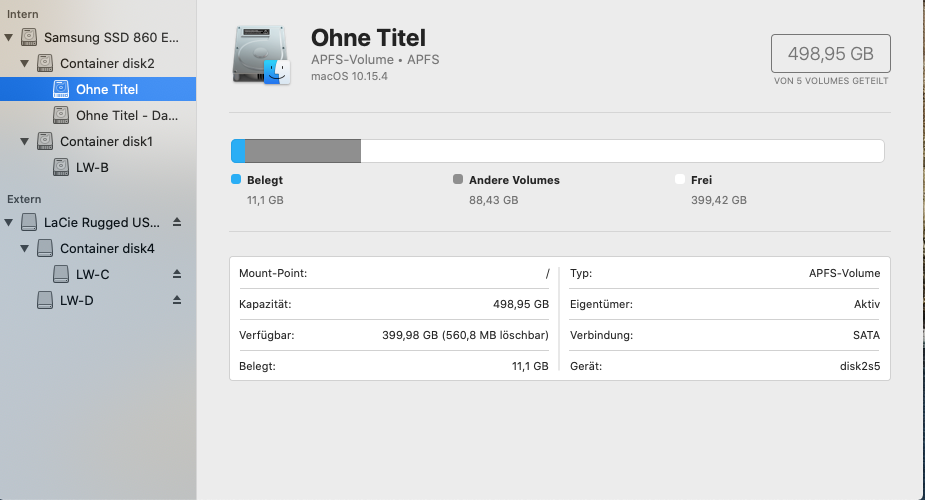Eject the LaCie Rugged USB drive

tap(177, 222)
